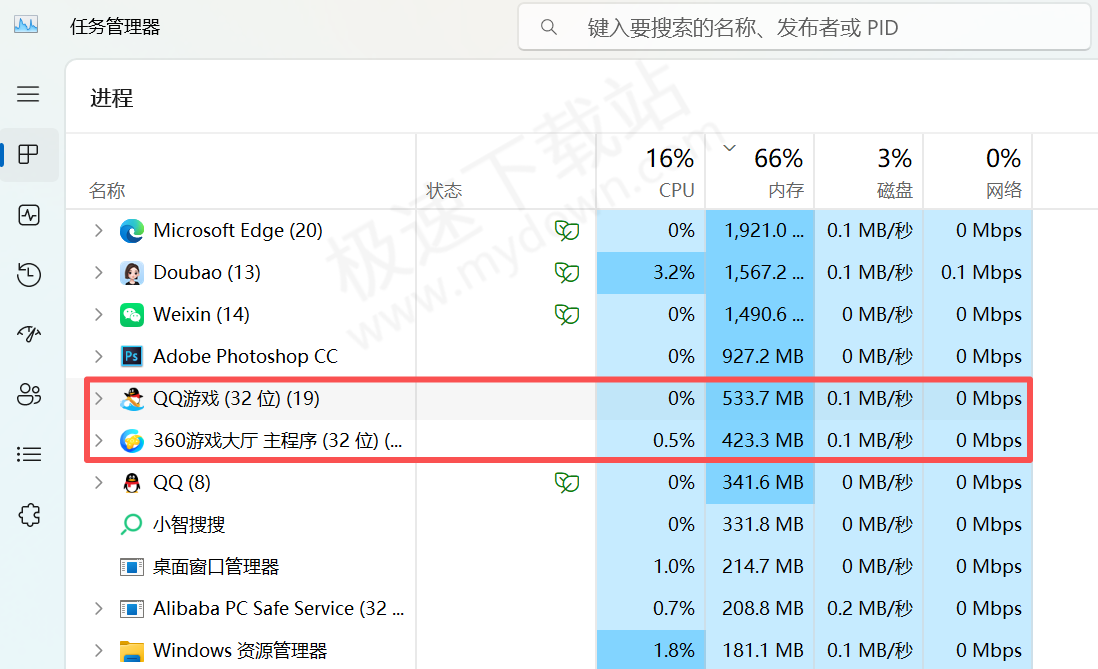Open Startup apps page in sidebar
1098x669 pixels.
(x=28, y=335)
